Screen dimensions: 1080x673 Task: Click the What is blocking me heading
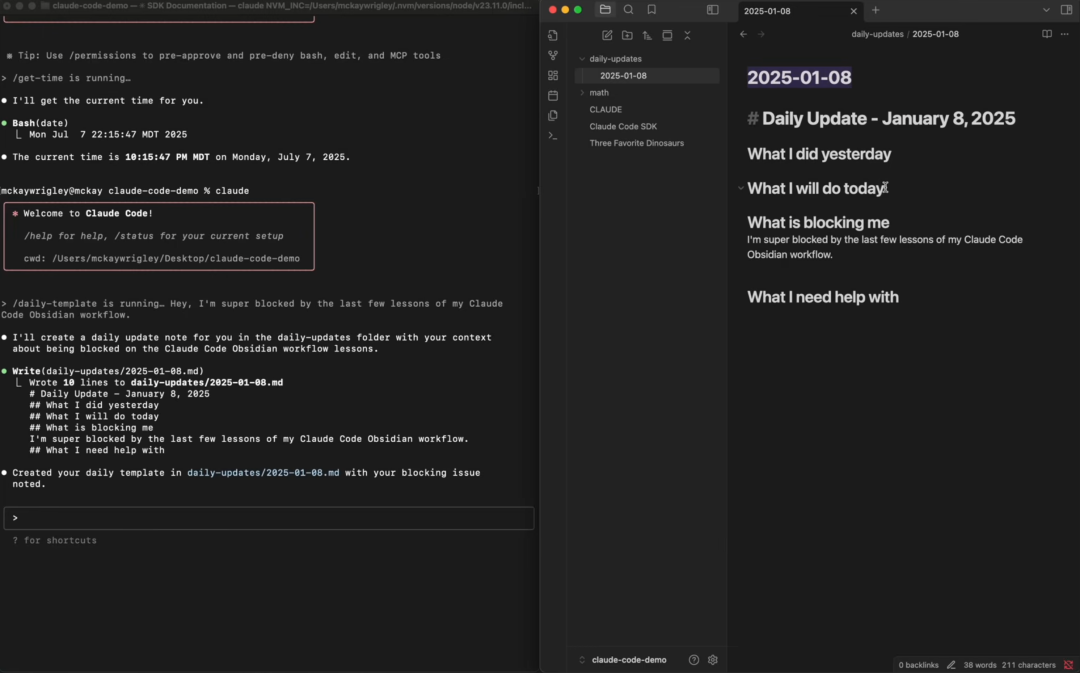coord(818,222)
